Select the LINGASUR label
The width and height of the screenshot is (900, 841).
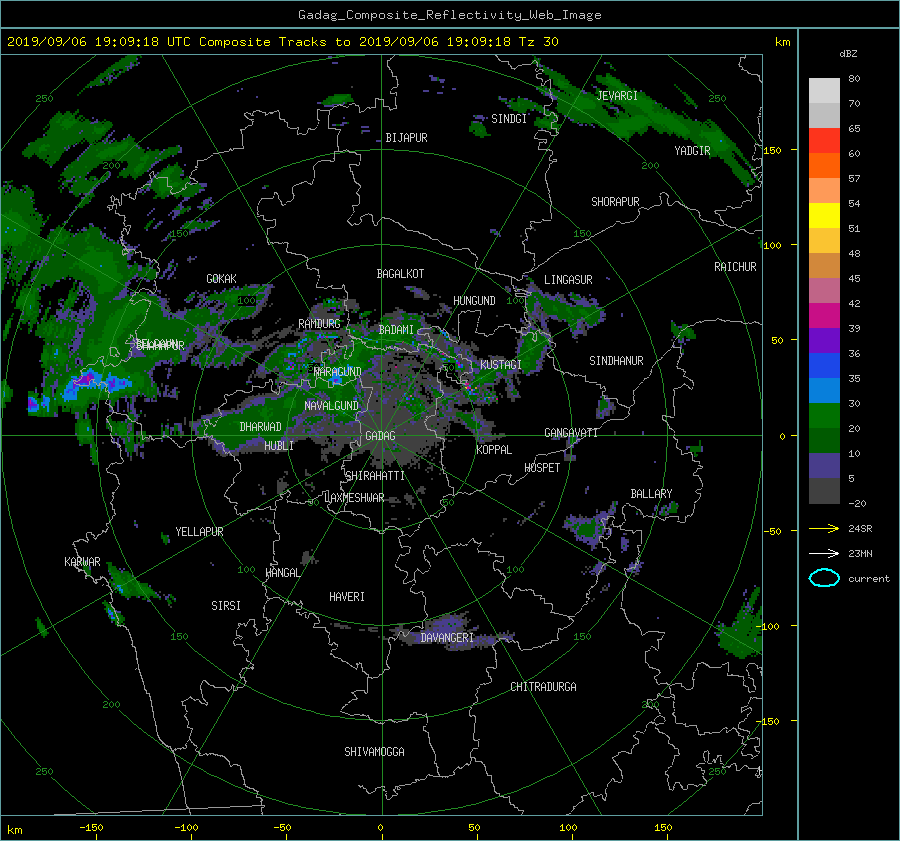point(568,280)
